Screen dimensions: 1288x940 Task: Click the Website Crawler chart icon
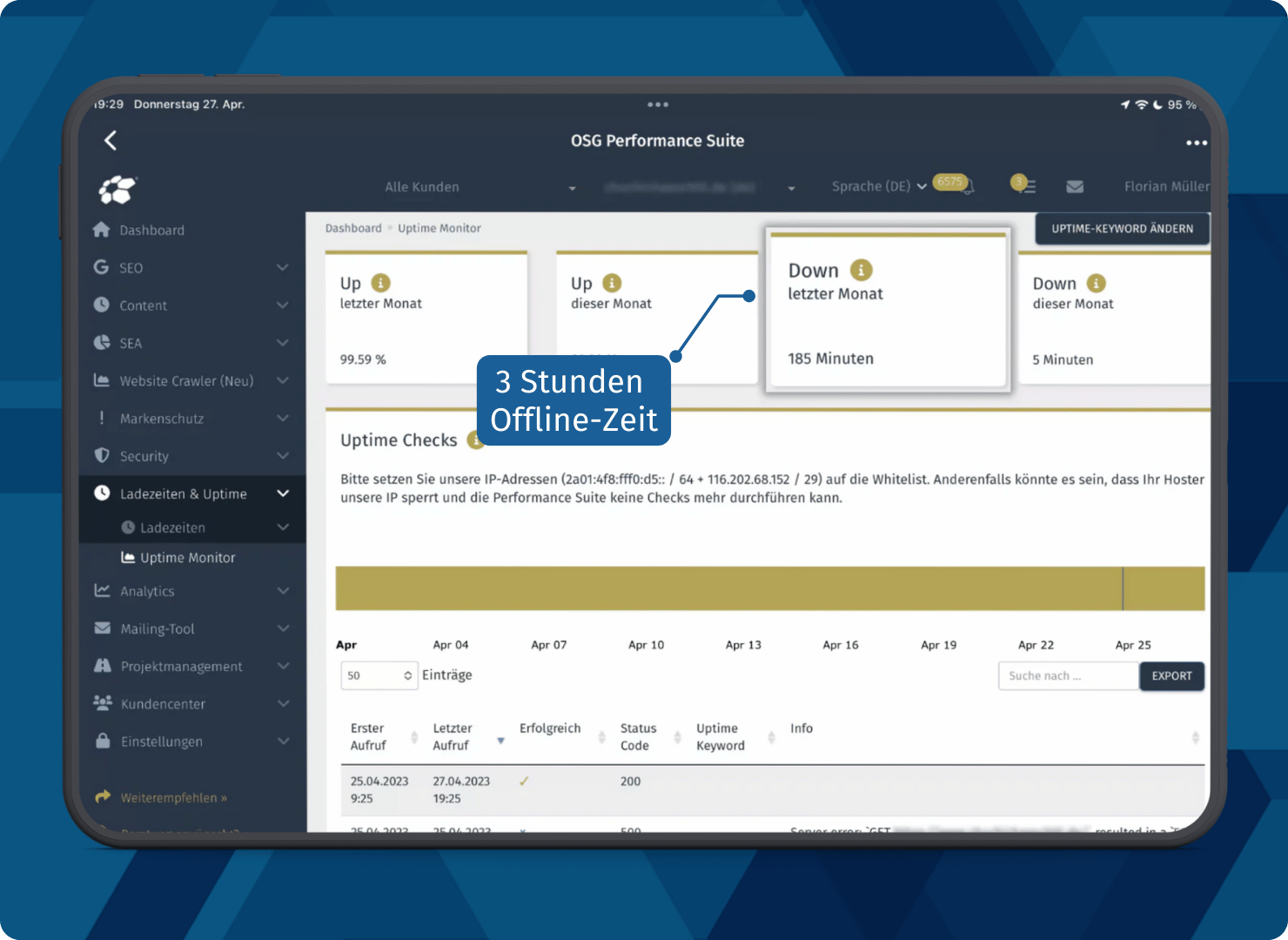(x=102, y=380)
